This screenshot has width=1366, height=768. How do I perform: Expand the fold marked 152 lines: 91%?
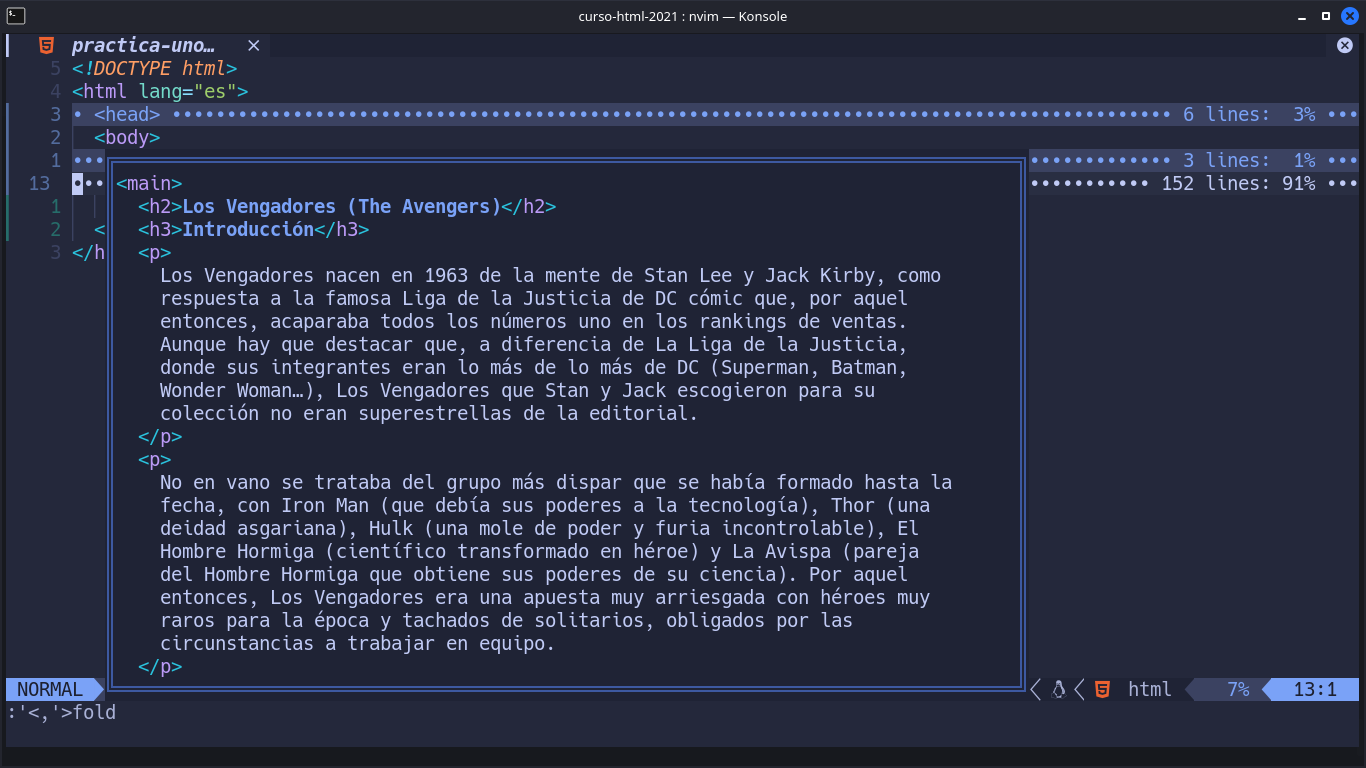(x=1194, y=184)
